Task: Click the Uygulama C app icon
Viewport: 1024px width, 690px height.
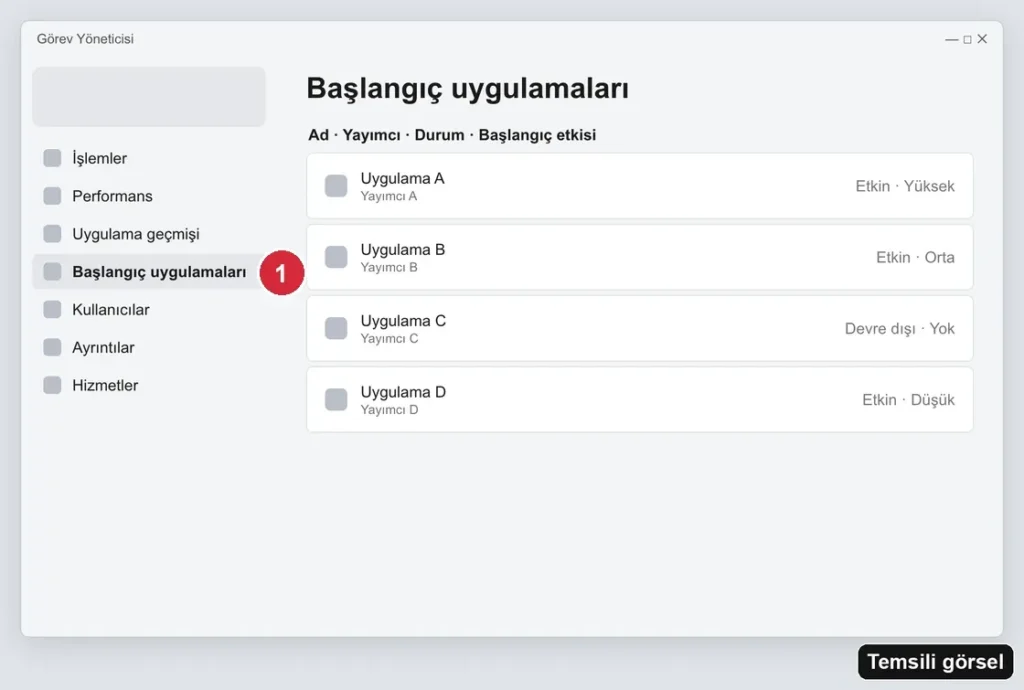Action: coord(336,328)
